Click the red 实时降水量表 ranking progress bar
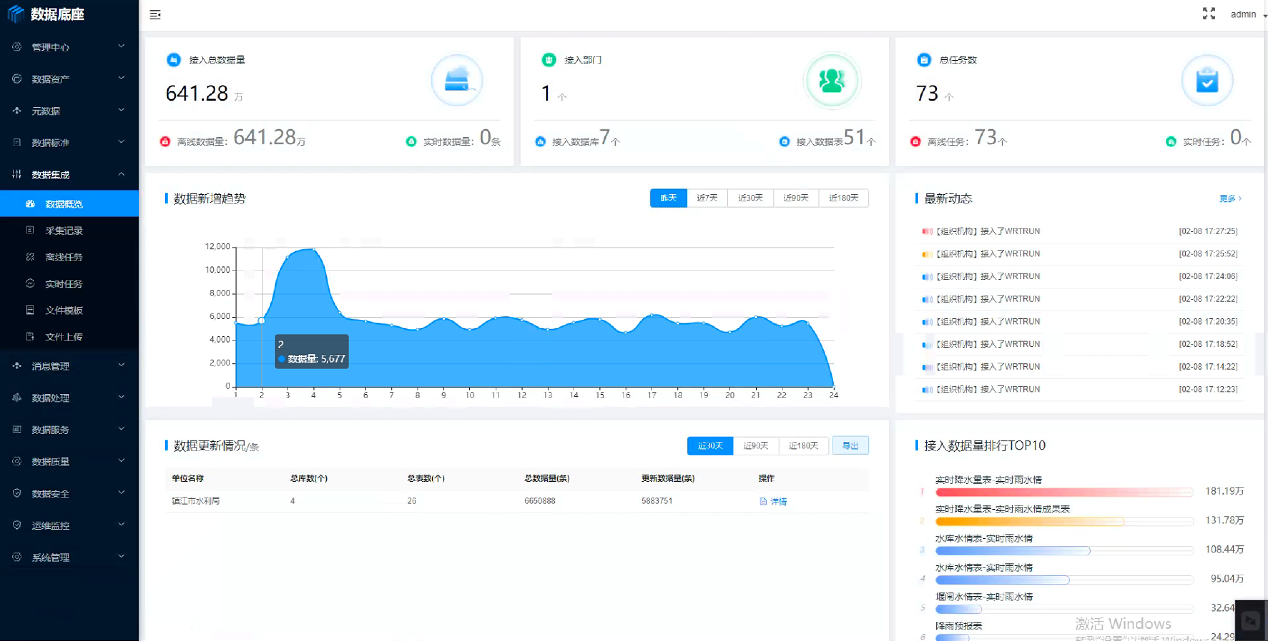This screenshot has height=641, width=1268. (x=1064, y=492)
